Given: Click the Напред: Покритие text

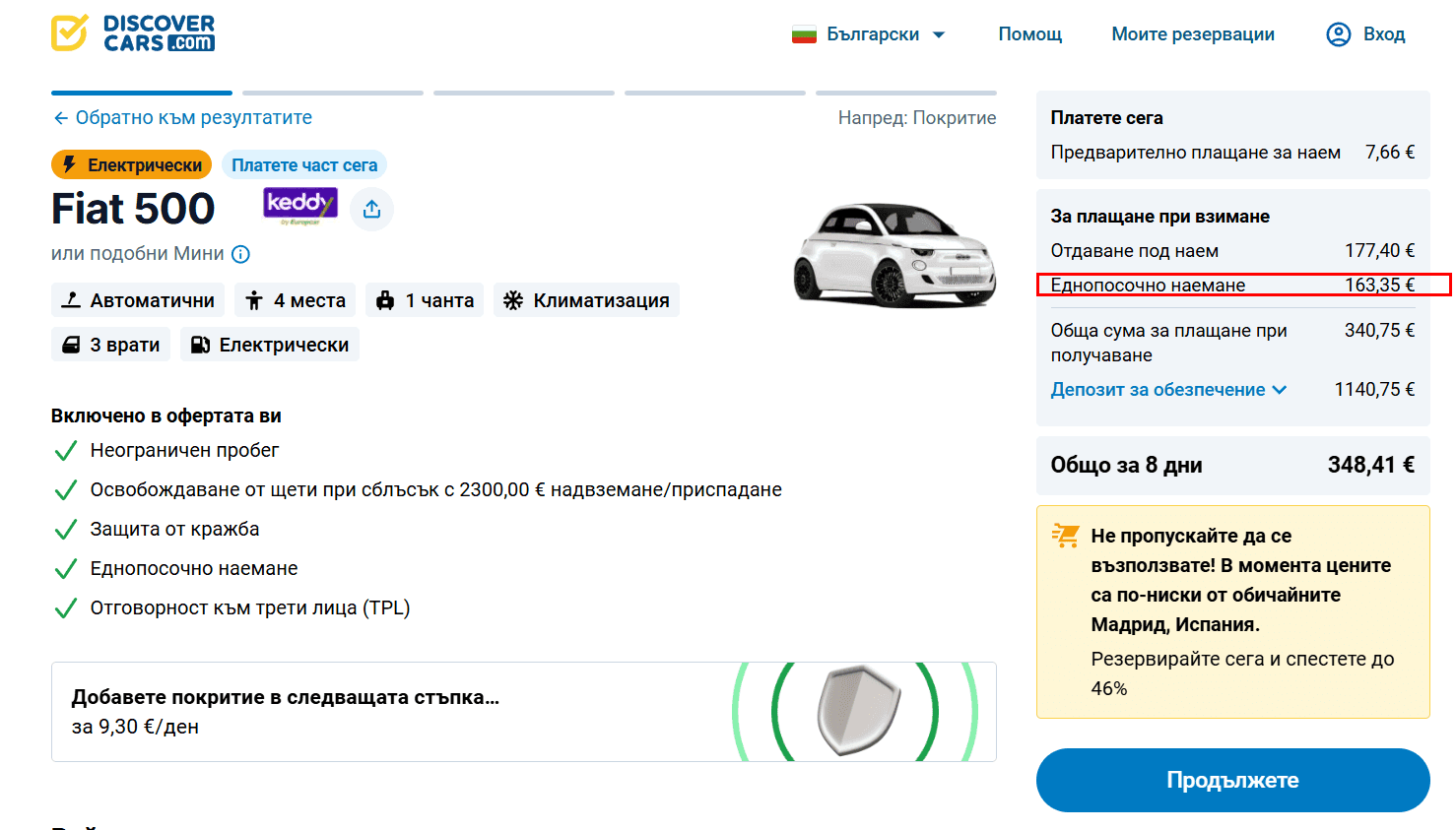Looking at the screenshot, I should tap(917, 117).
